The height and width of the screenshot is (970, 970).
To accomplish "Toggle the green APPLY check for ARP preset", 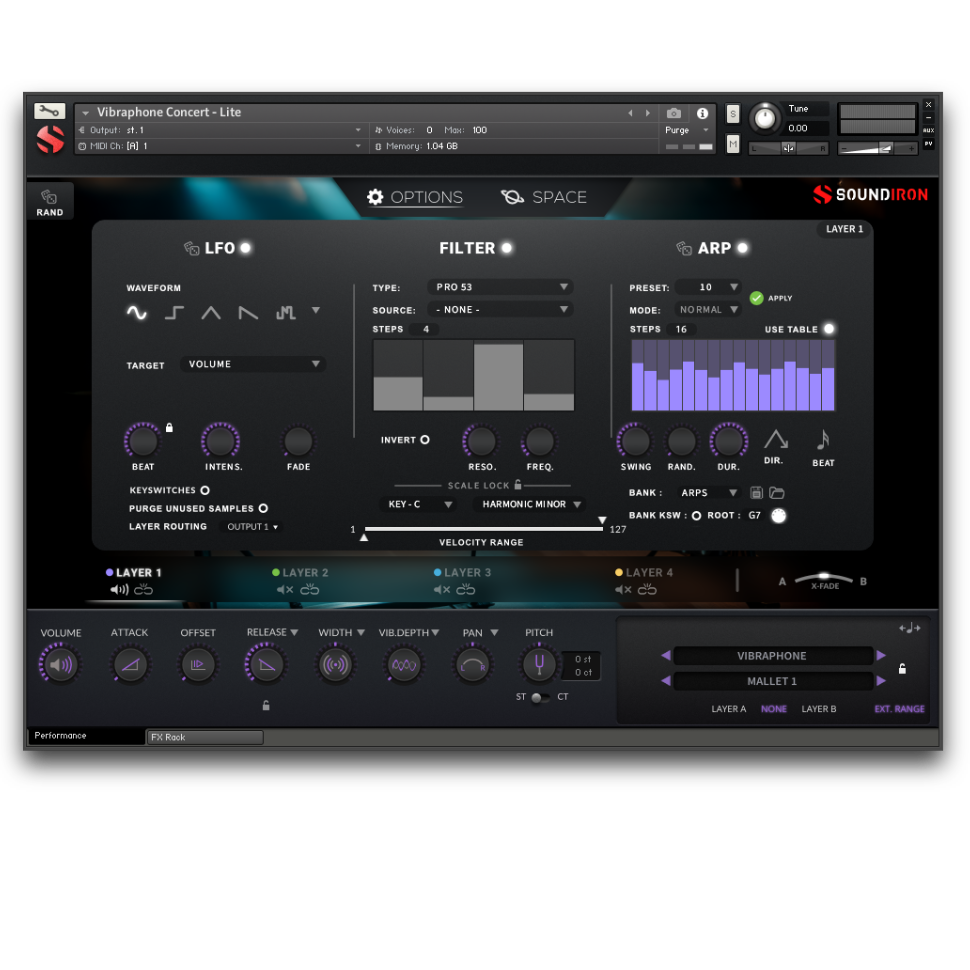I will (x=759, y=297).
